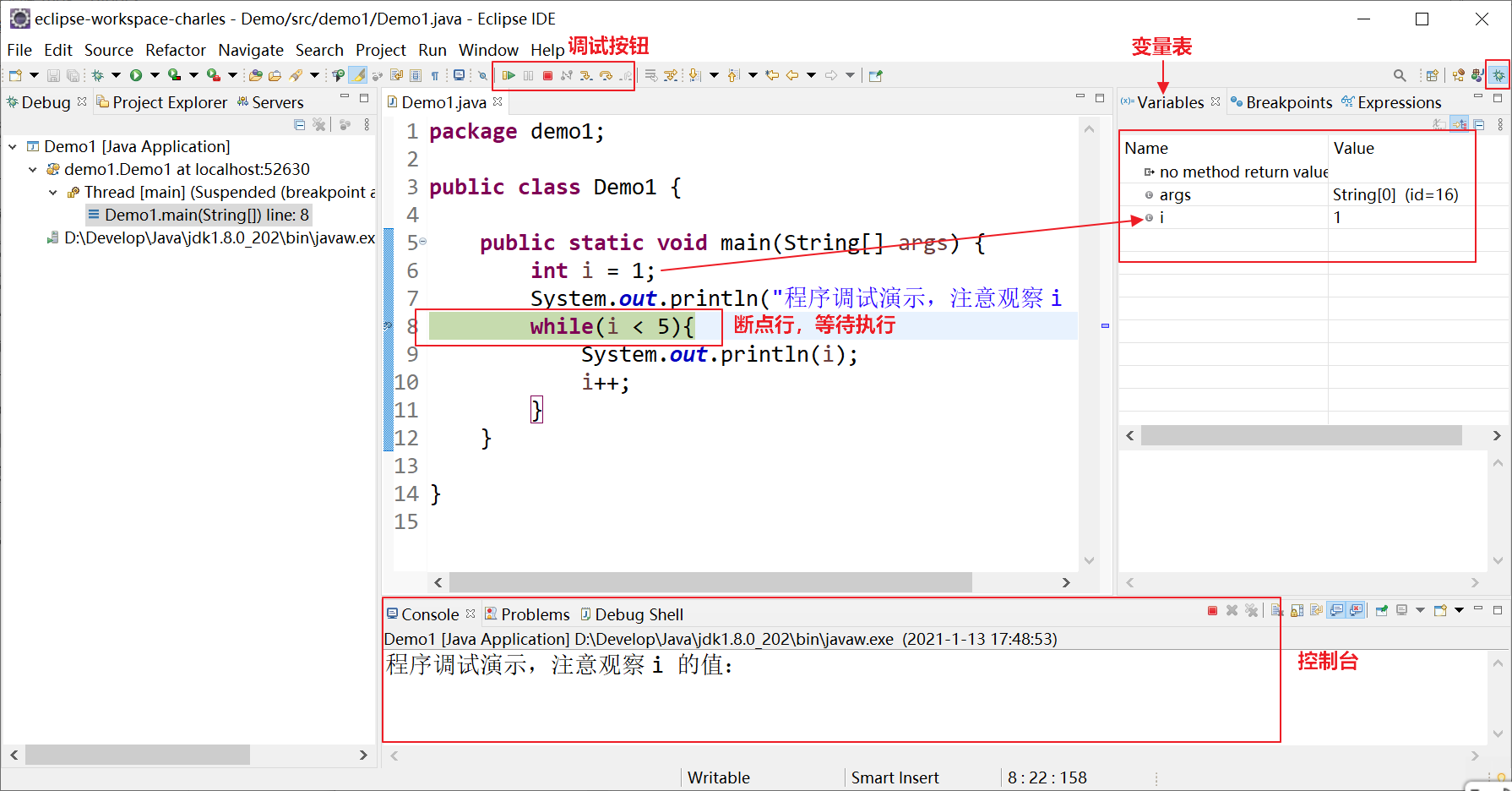Toggle Scroll Lock in the Console

click(1297, 610)
